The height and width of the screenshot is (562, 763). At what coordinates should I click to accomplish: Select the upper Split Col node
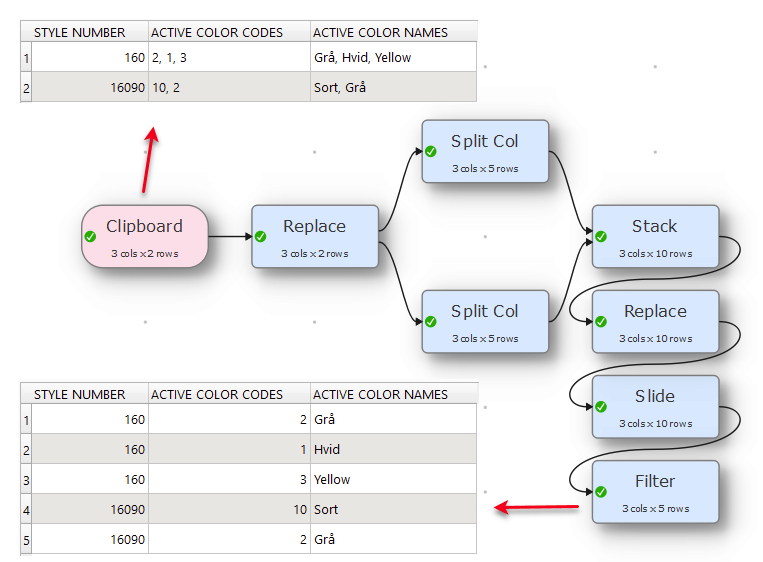click(x=485, y=151)
